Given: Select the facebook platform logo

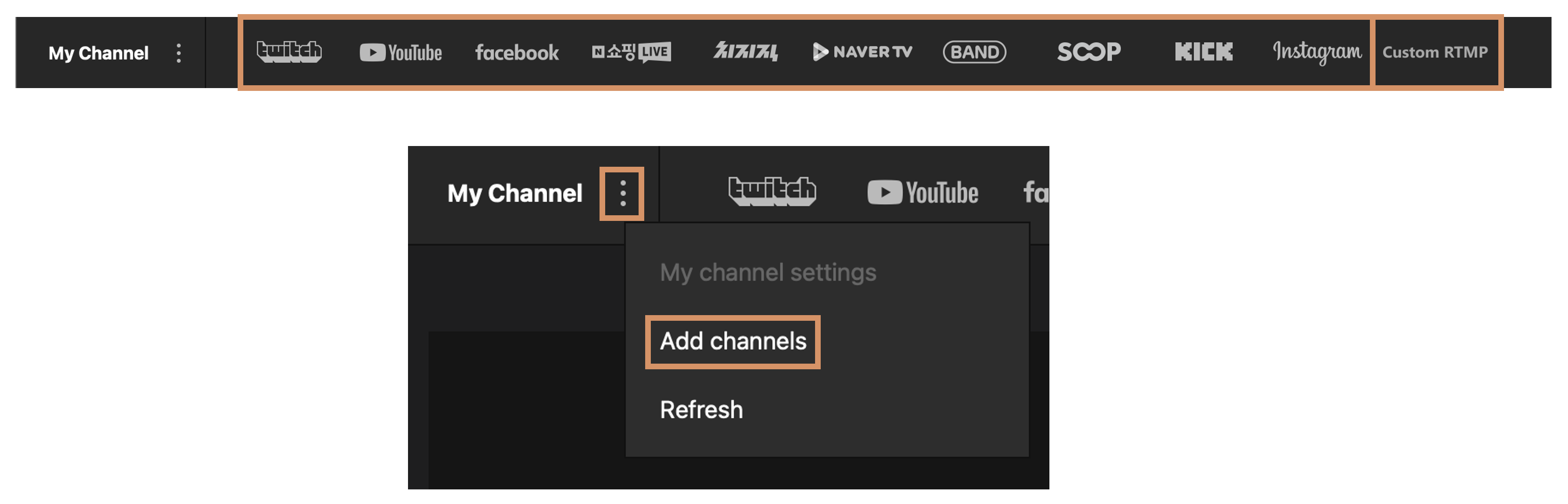Looking at the screenshot, I should pos(517,52).
